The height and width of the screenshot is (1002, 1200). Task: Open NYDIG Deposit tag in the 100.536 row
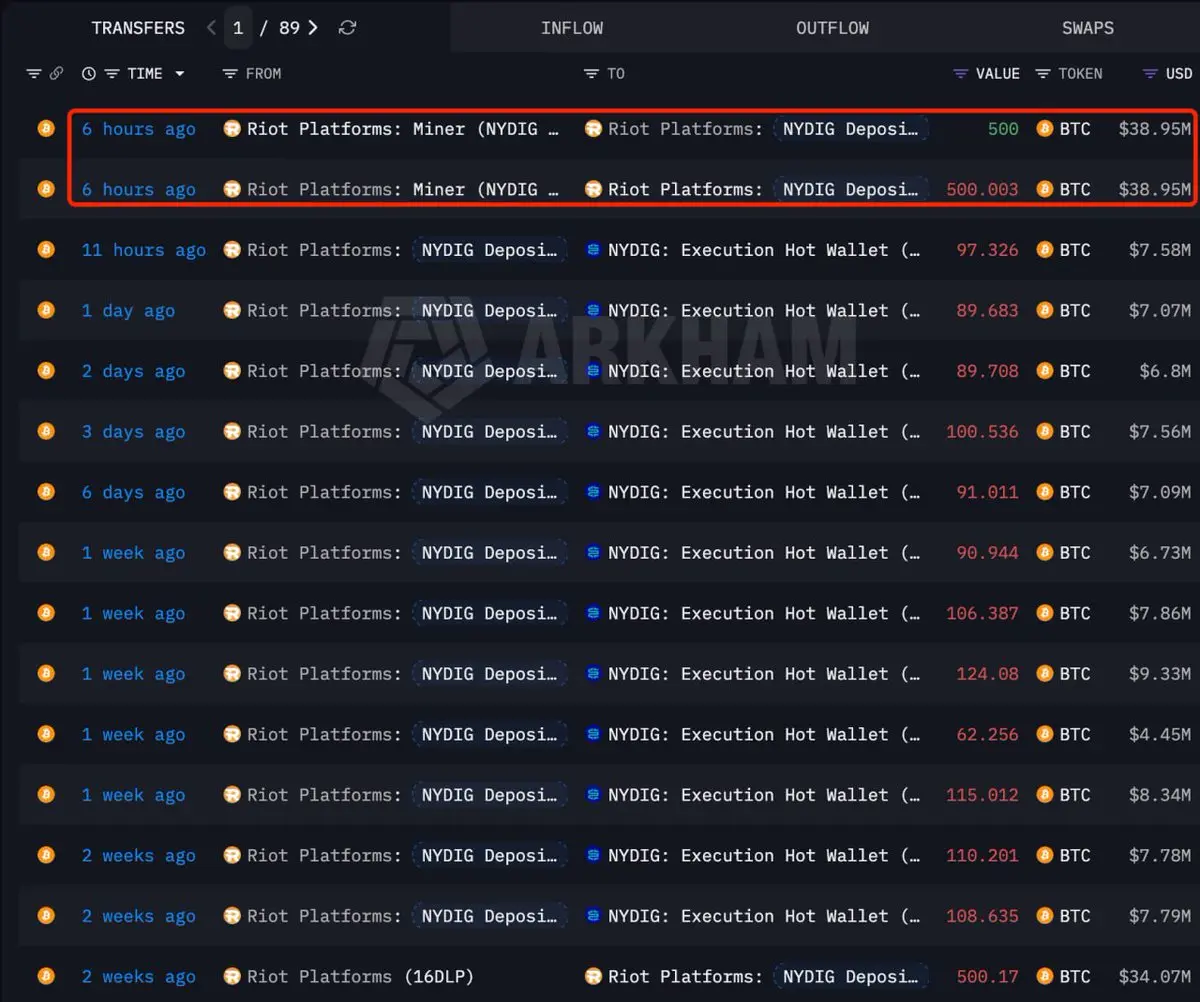pyautogui.click(x=490, y=431)
